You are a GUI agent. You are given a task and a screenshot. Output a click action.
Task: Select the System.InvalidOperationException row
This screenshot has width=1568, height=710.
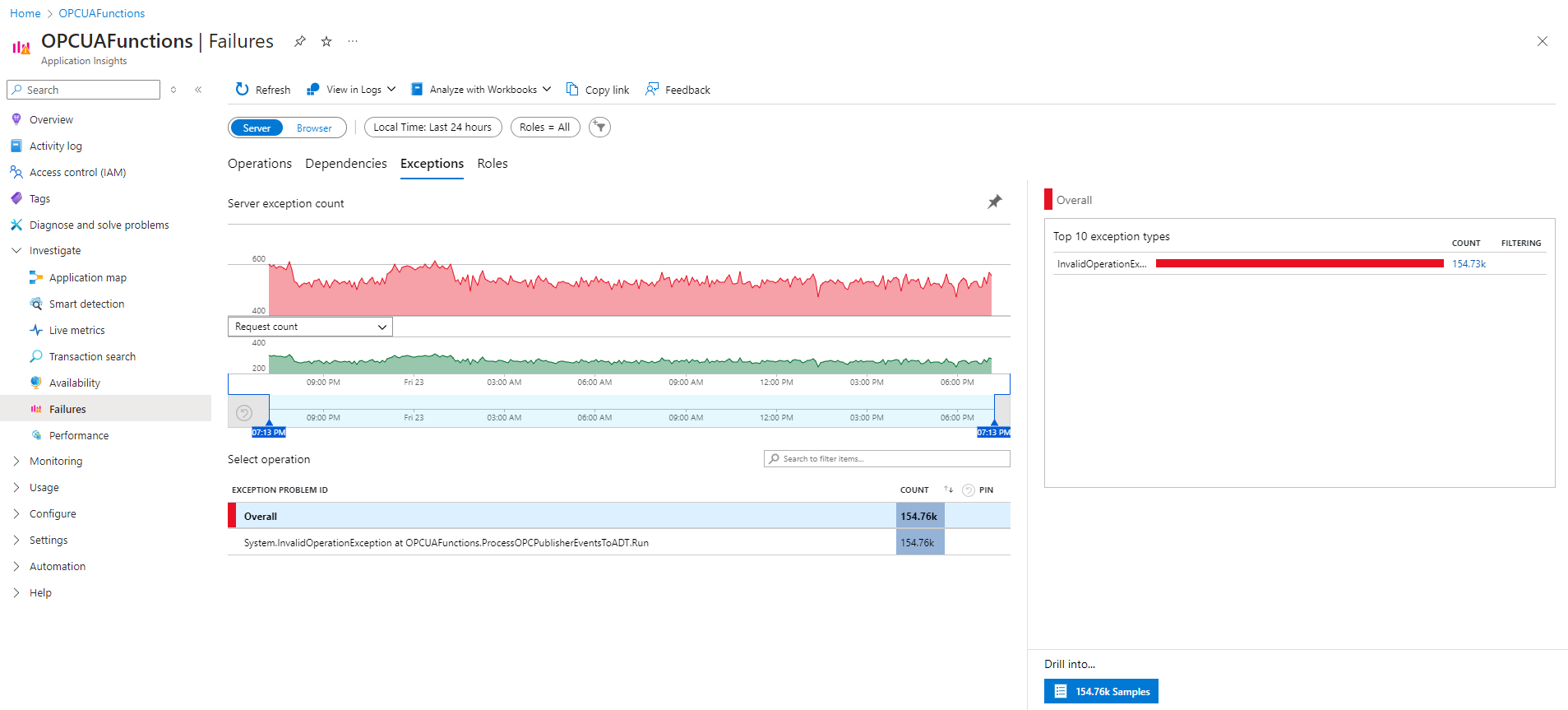[618, 542]
